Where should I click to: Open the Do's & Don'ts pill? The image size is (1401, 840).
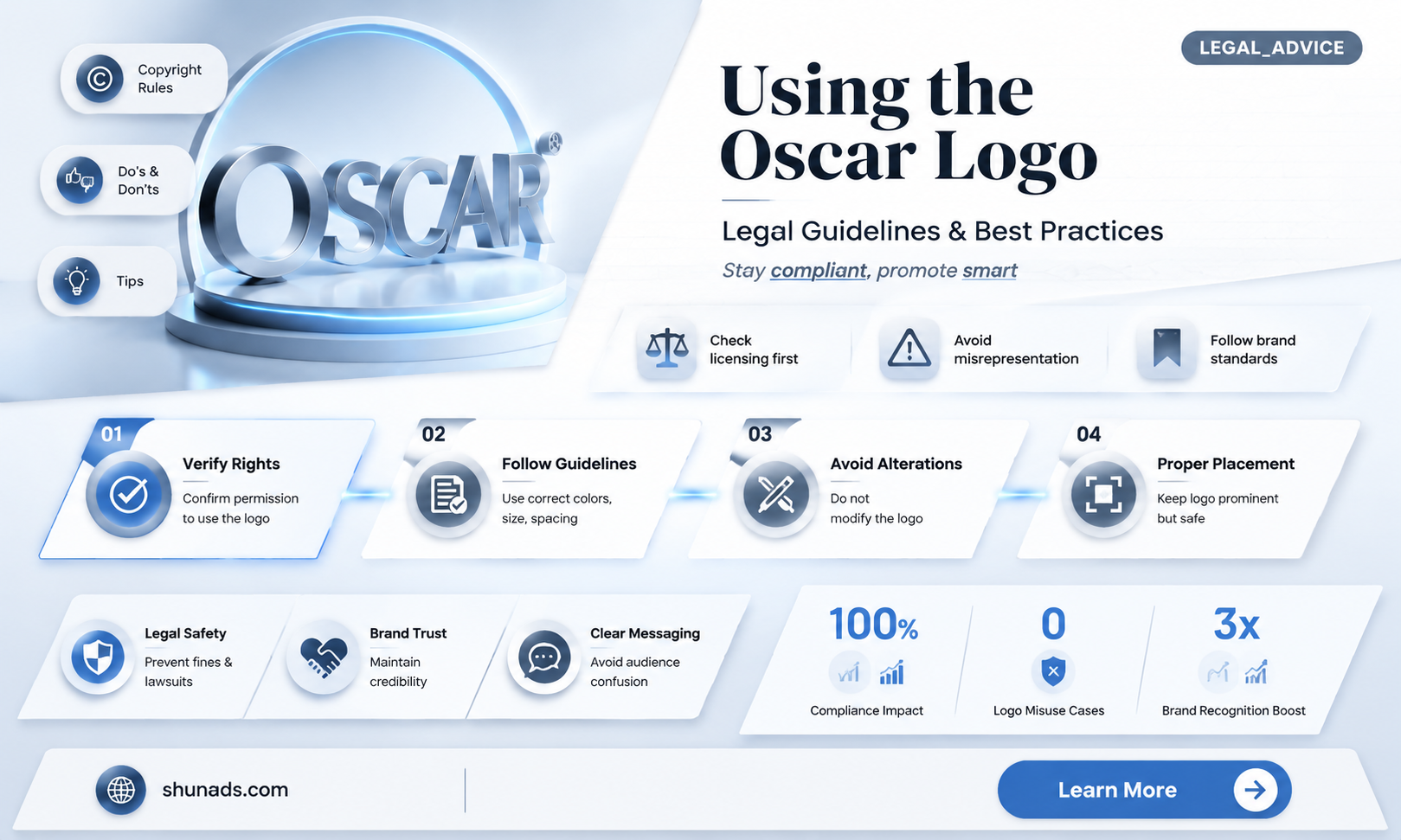point(117,180)
